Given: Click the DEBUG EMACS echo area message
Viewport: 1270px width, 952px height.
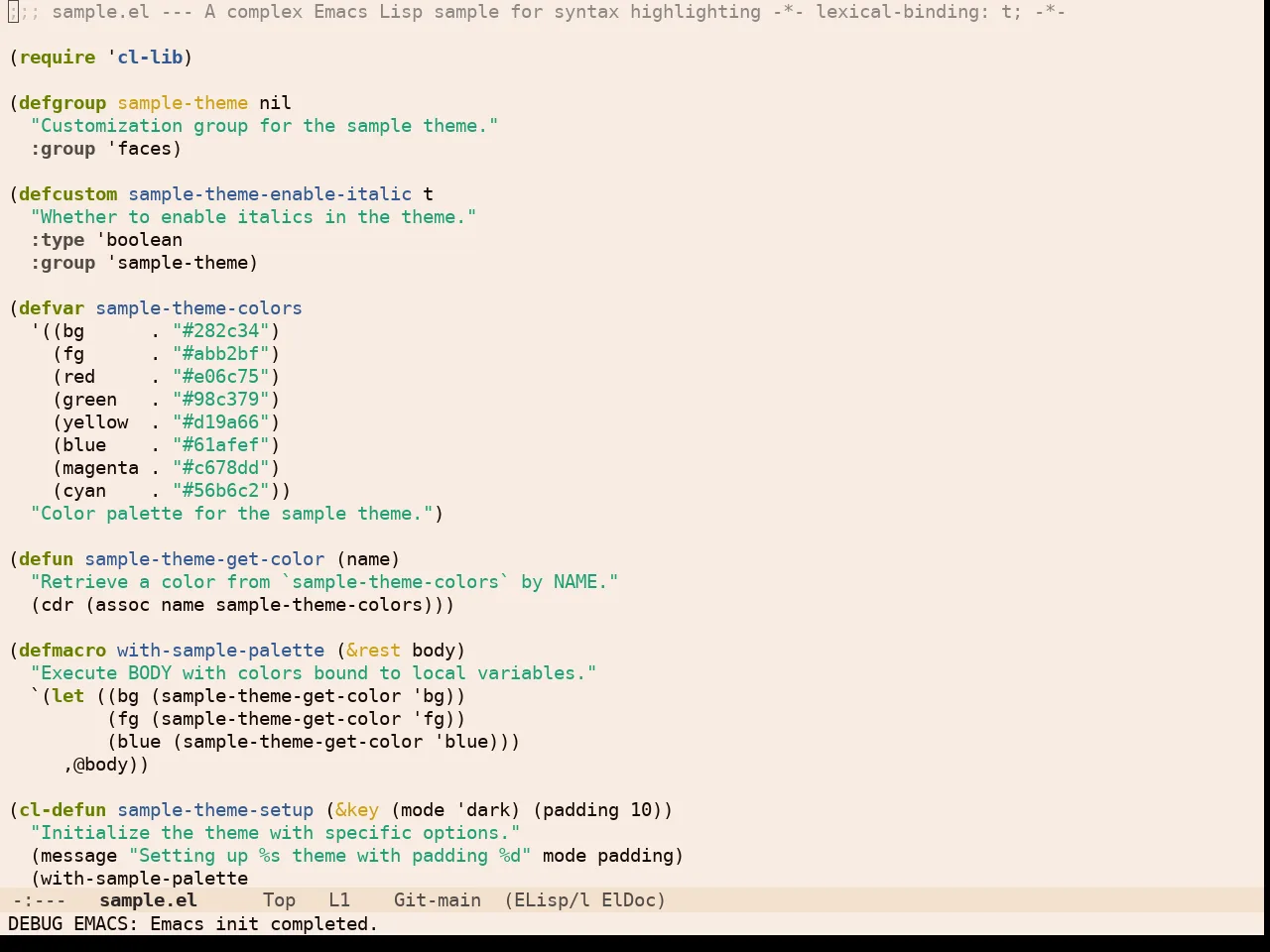Looking at the screenshot, I should tap(193, 924).
